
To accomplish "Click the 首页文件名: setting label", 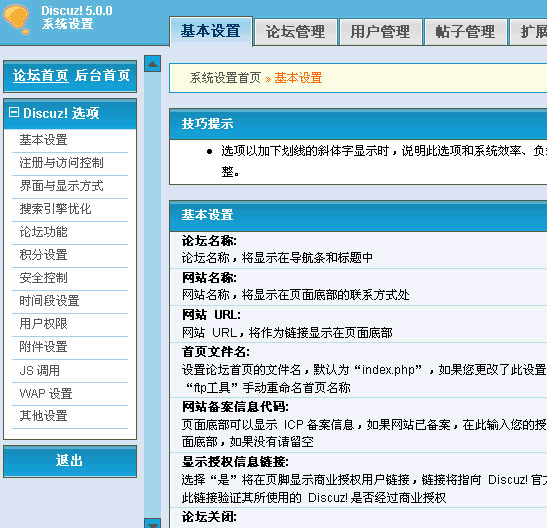I will click(216, 352).
